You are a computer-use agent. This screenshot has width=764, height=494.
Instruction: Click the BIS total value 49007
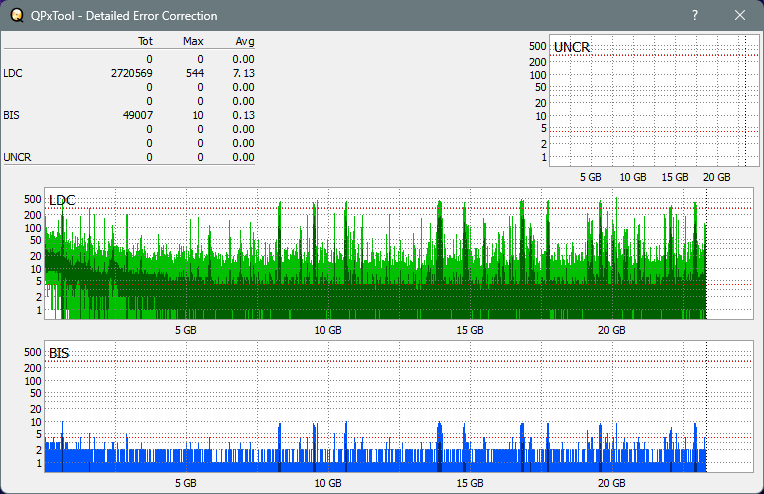pos(137,115)
